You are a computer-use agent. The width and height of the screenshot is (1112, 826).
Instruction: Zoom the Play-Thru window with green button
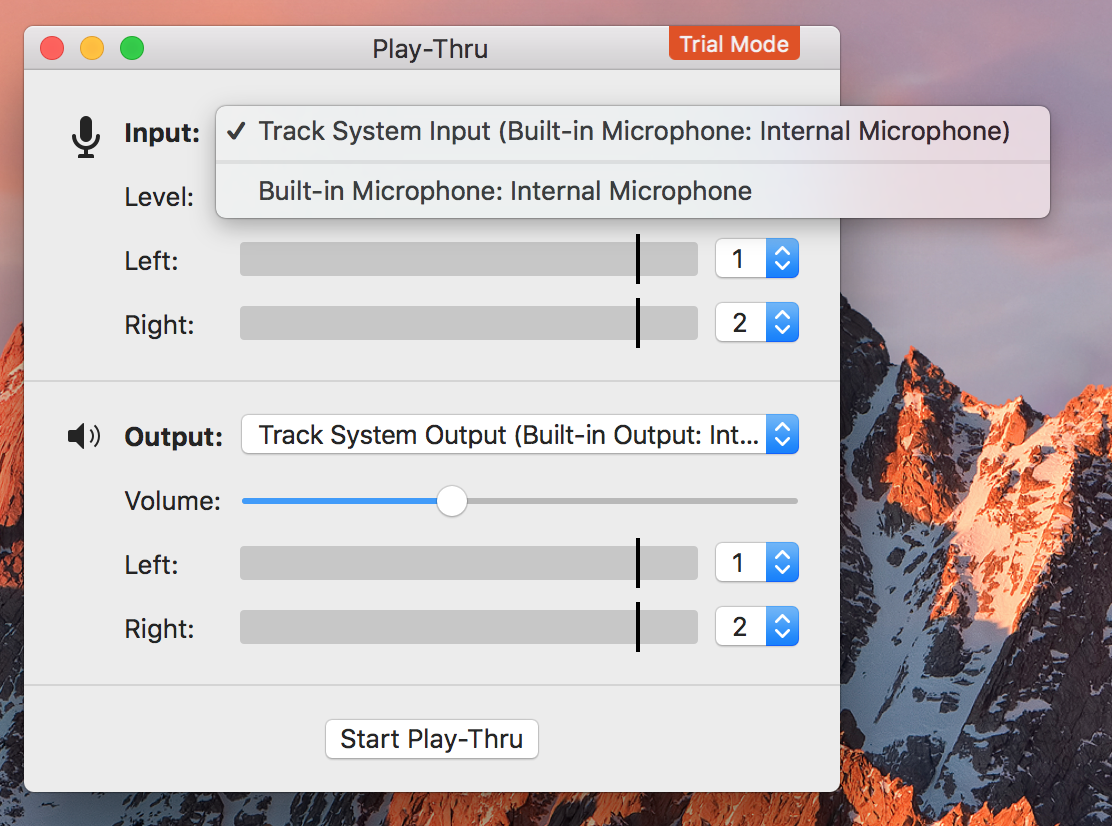click(x=132, y=48)
